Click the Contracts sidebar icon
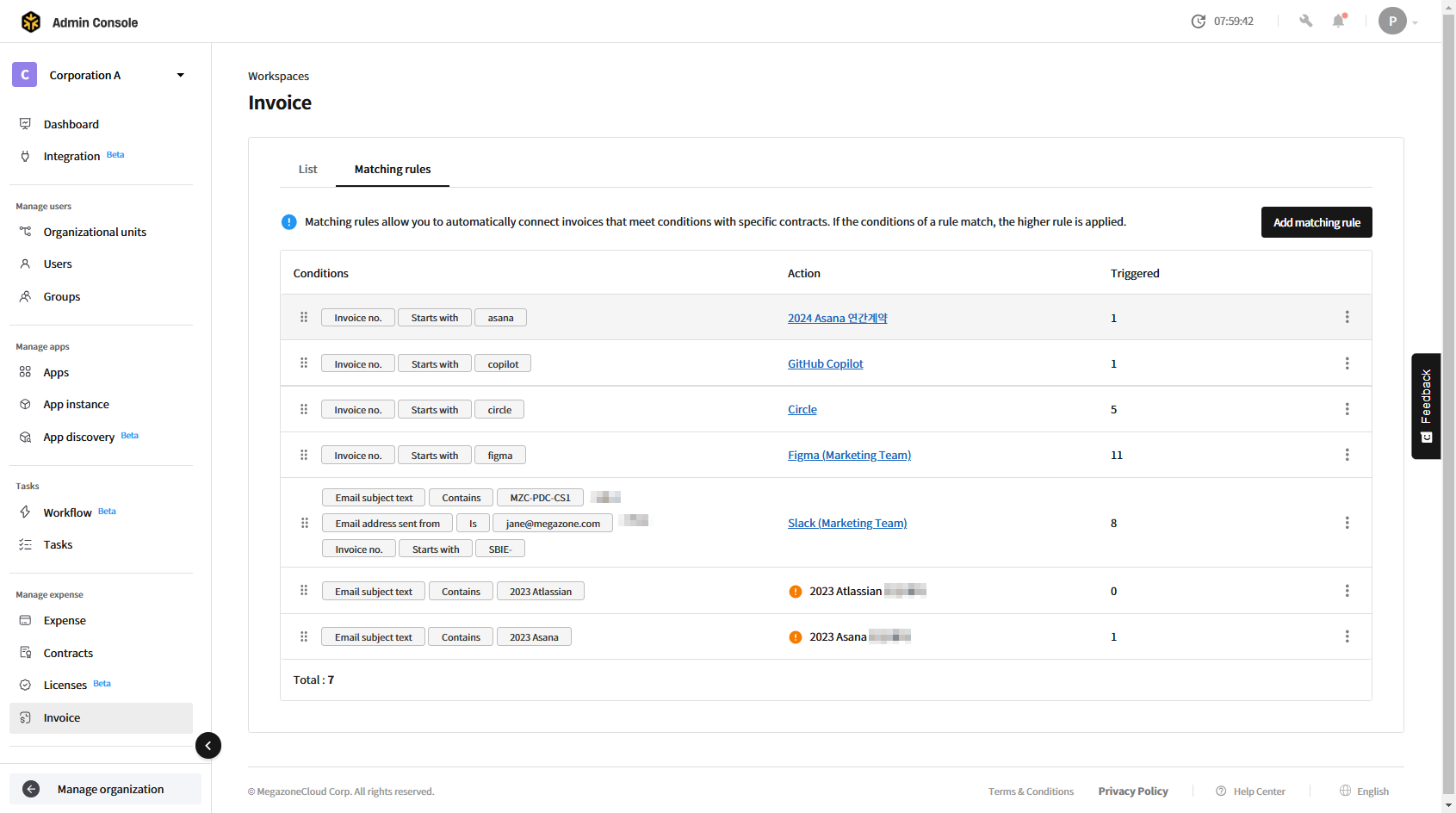The width and height of the screenshot is (1456, 813). pyautogui.click(x=25, y=653)
